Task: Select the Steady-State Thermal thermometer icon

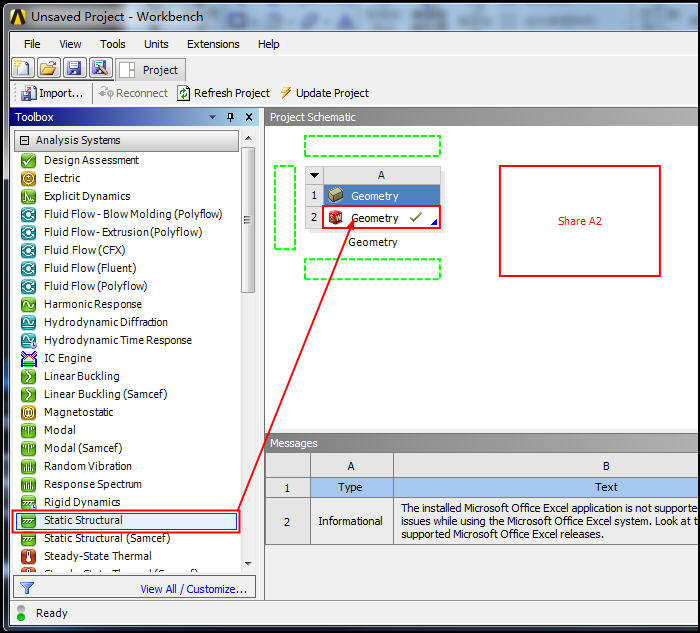Action: pyautogui.click(x=28, y=556)
